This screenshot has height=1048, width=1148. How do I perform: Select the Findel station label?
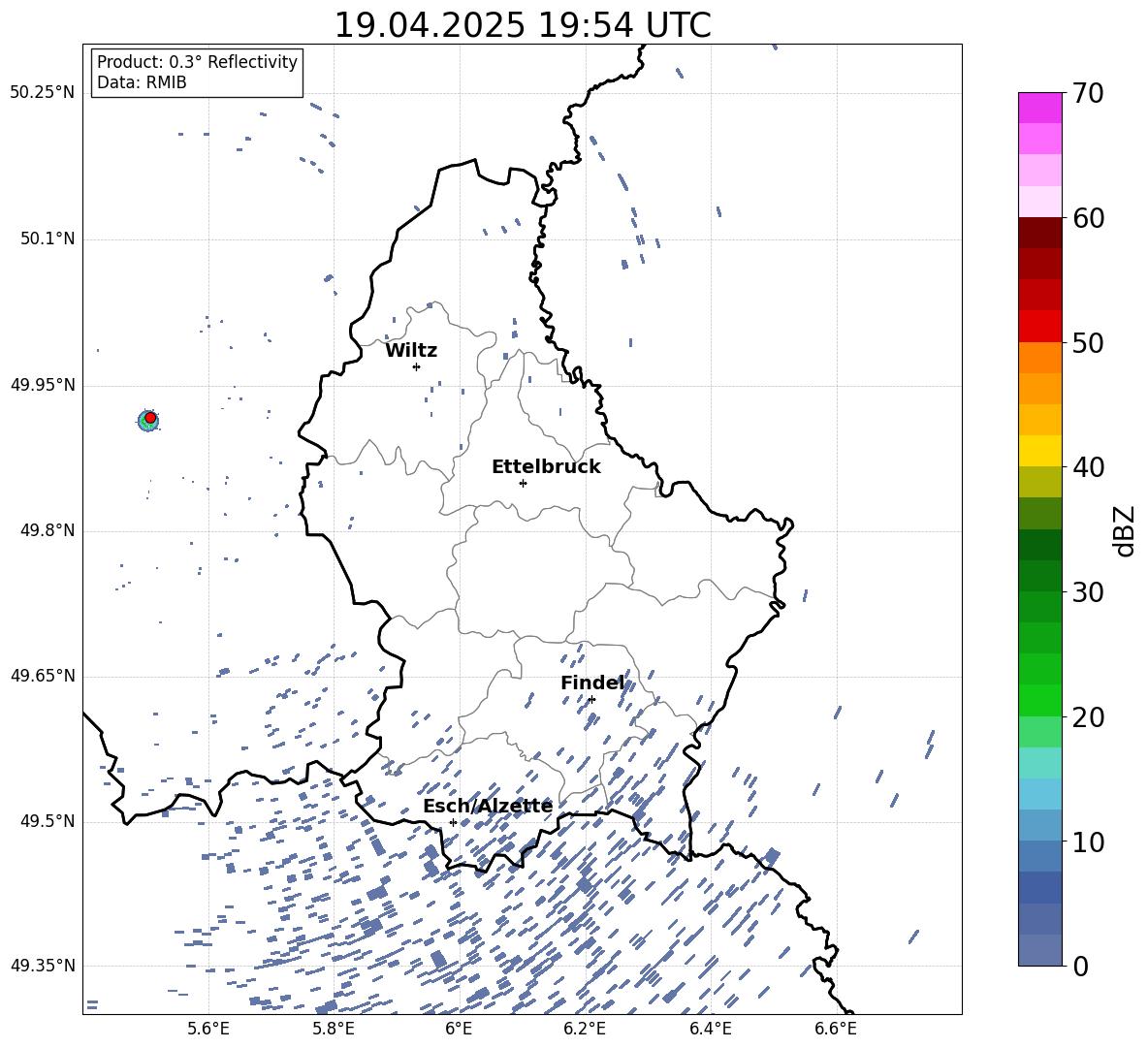pyautogui.click(x=592, y=683)
